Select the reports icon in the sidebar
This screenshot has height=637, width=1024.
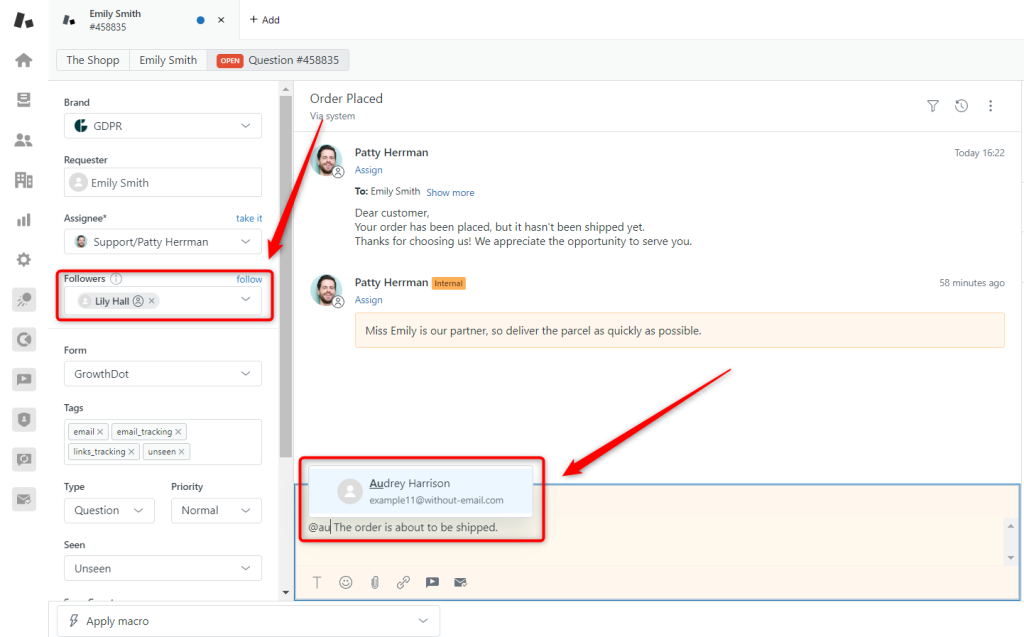coord(22,219)
